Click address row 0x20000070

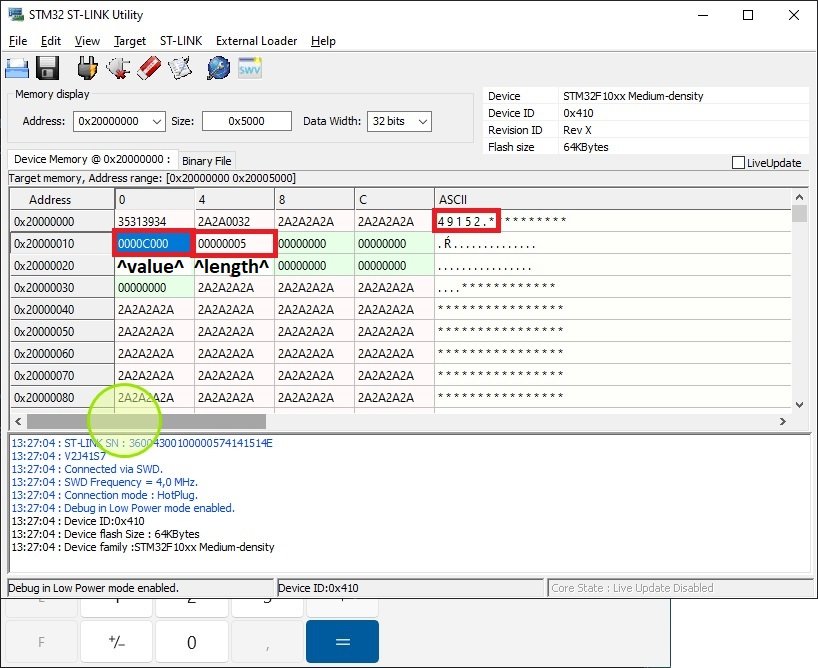62,375
